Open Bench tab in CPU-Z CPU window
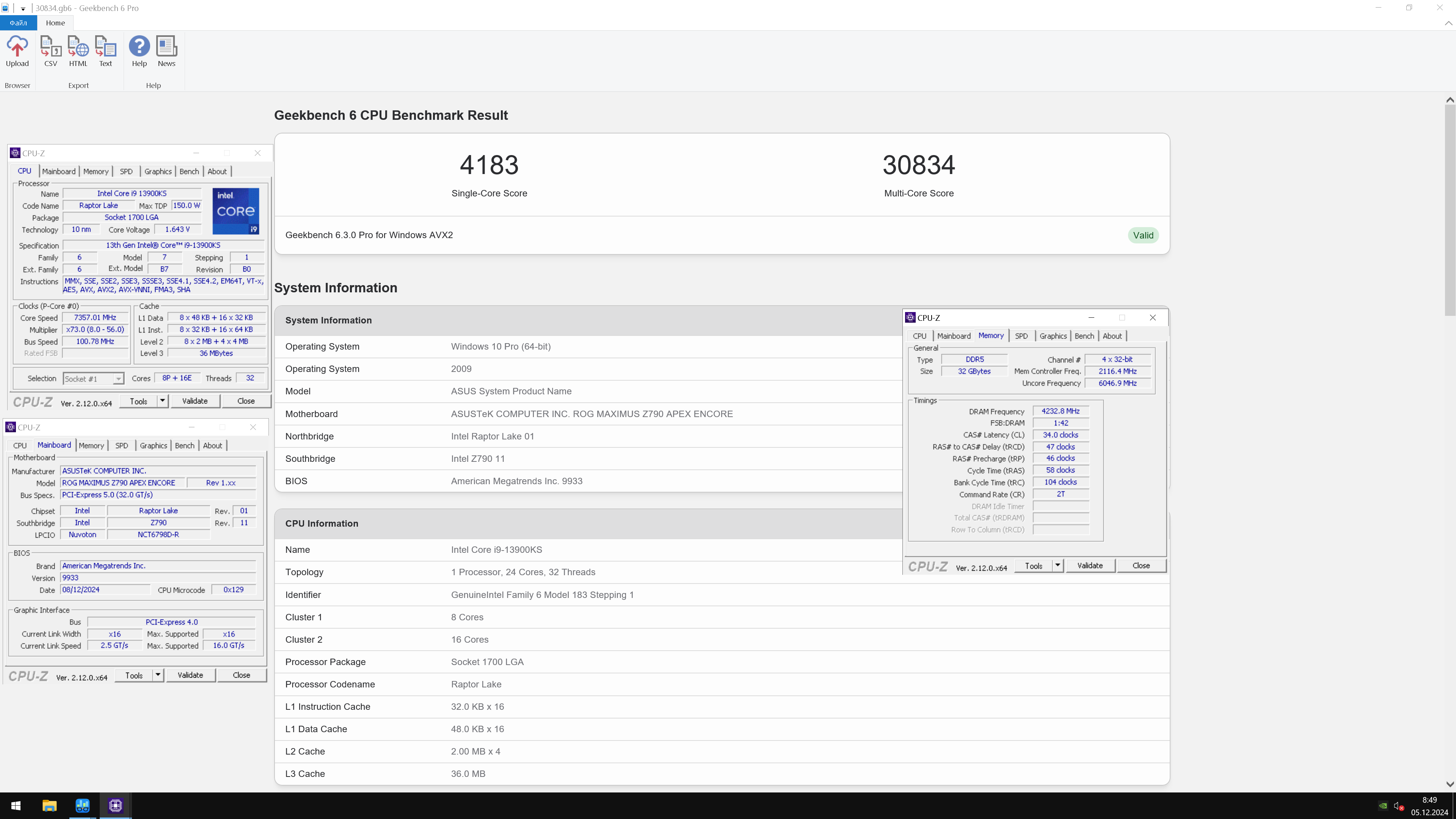Image resolution: width=1456 pixels, height=819 pixels. 189,171
